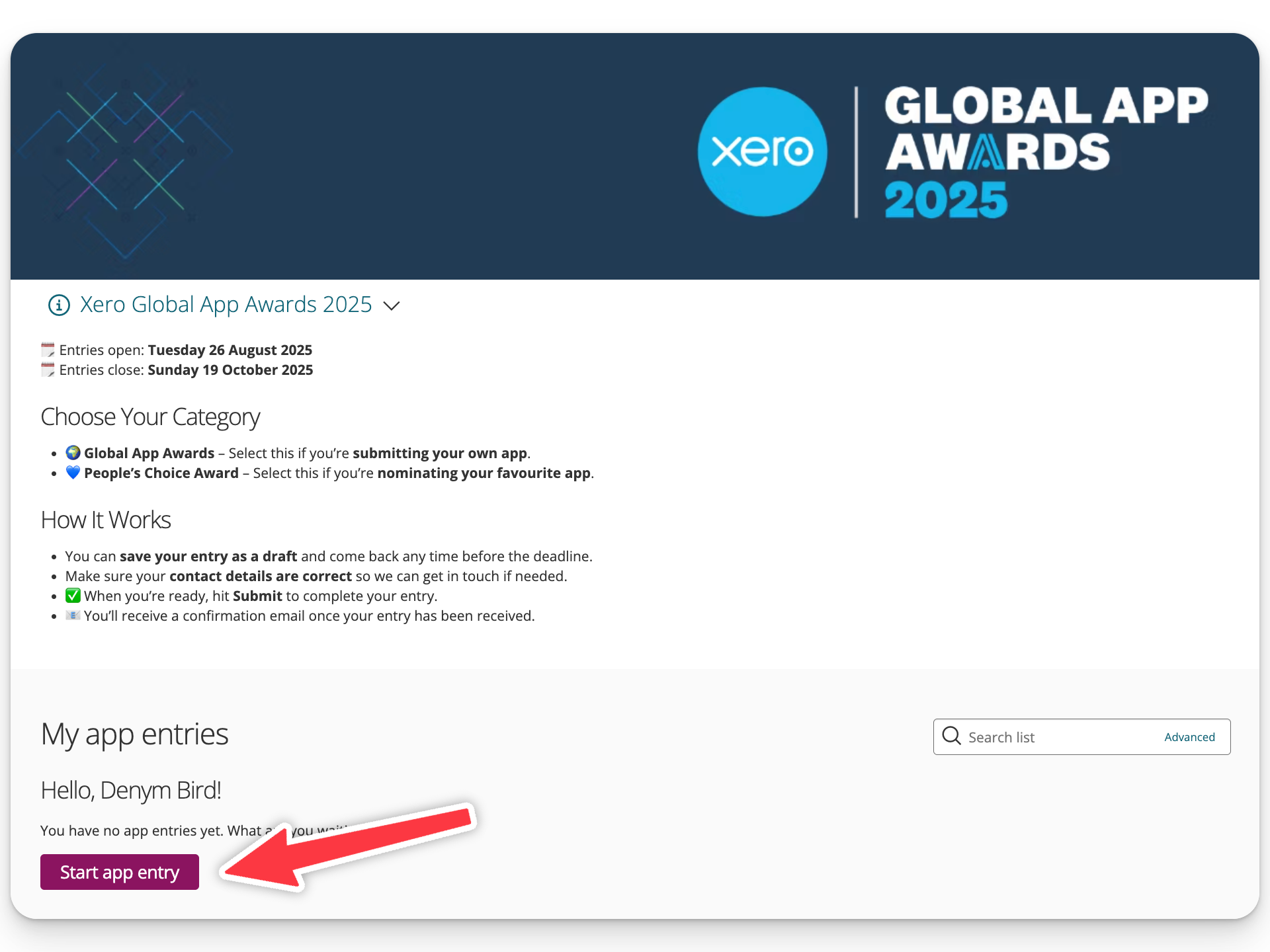
Task: Click the "Choose Your Category" heading
Action: [x=151, y=417]
